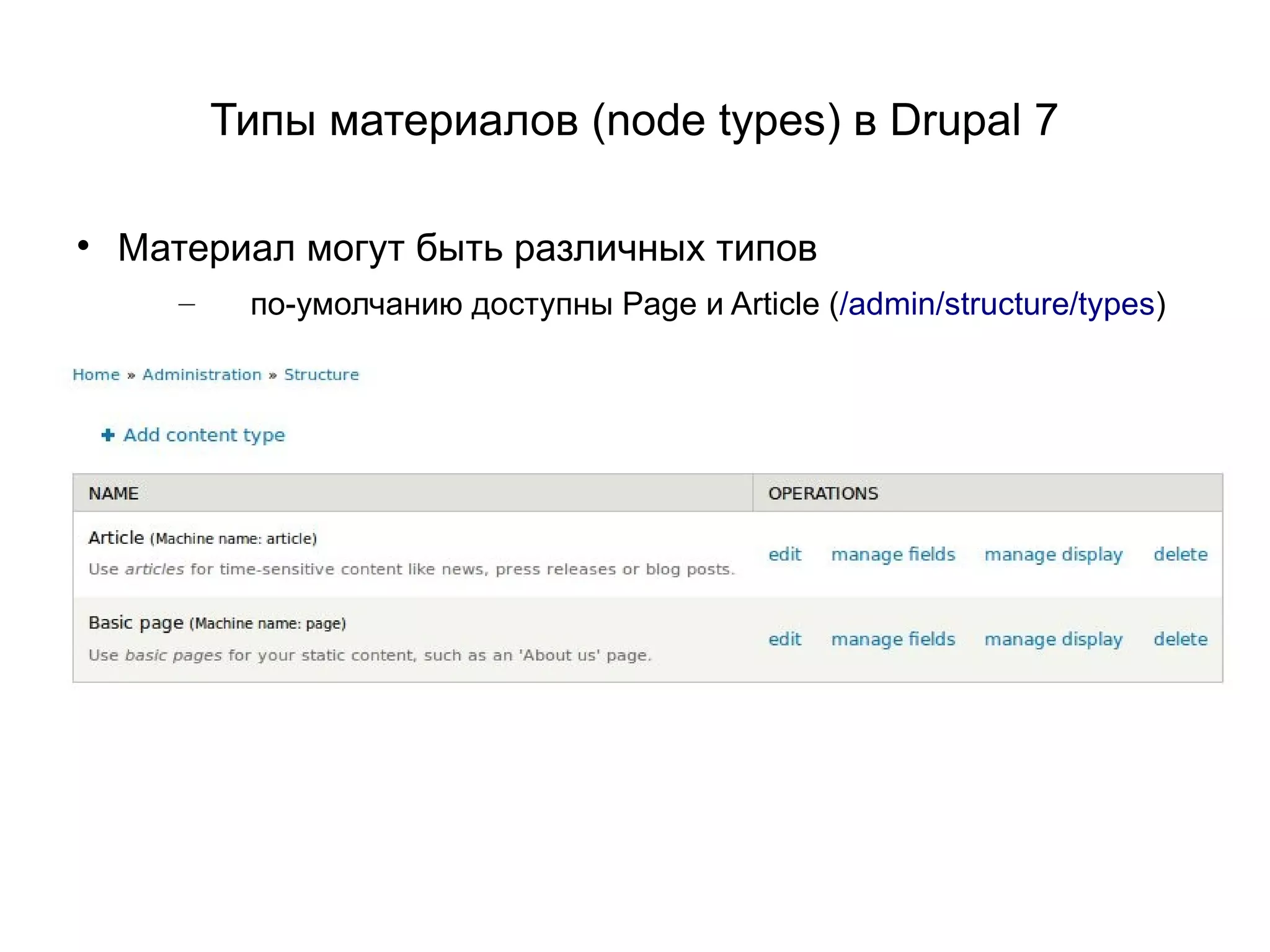This screenshot has height=952, width=1270.
Task: Open Administration breadcrumb link
Action: [202, 375]
